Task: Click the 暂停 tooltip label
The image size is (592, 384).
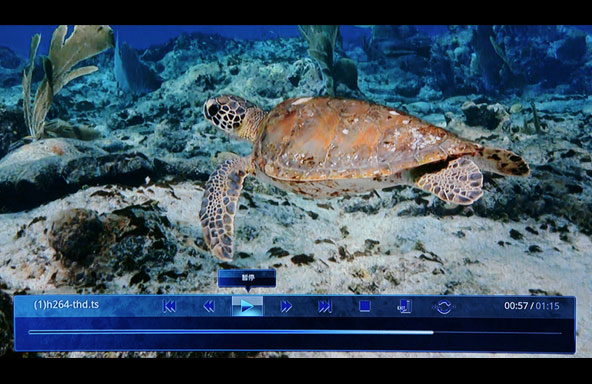Action: point(247,278)
